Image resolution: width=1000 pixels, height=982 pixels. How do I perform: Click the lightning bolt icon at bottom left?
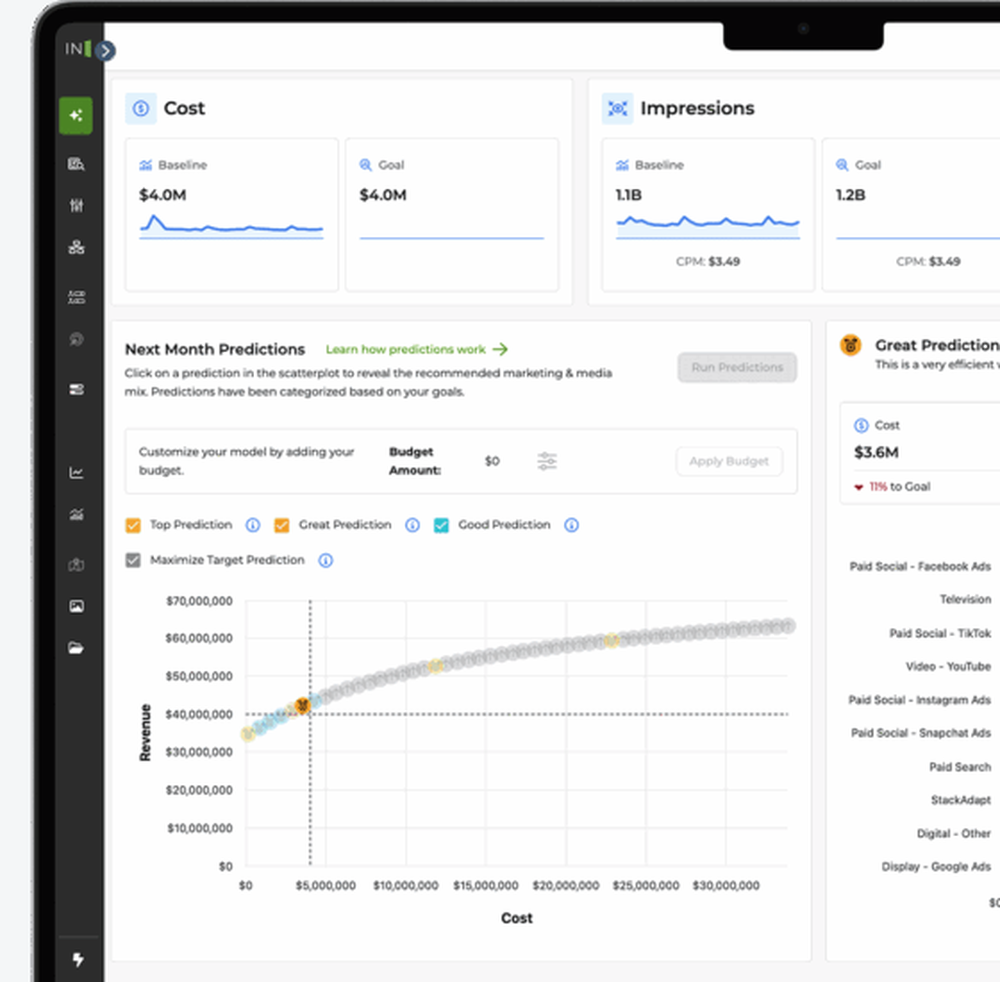click(78, 959)
